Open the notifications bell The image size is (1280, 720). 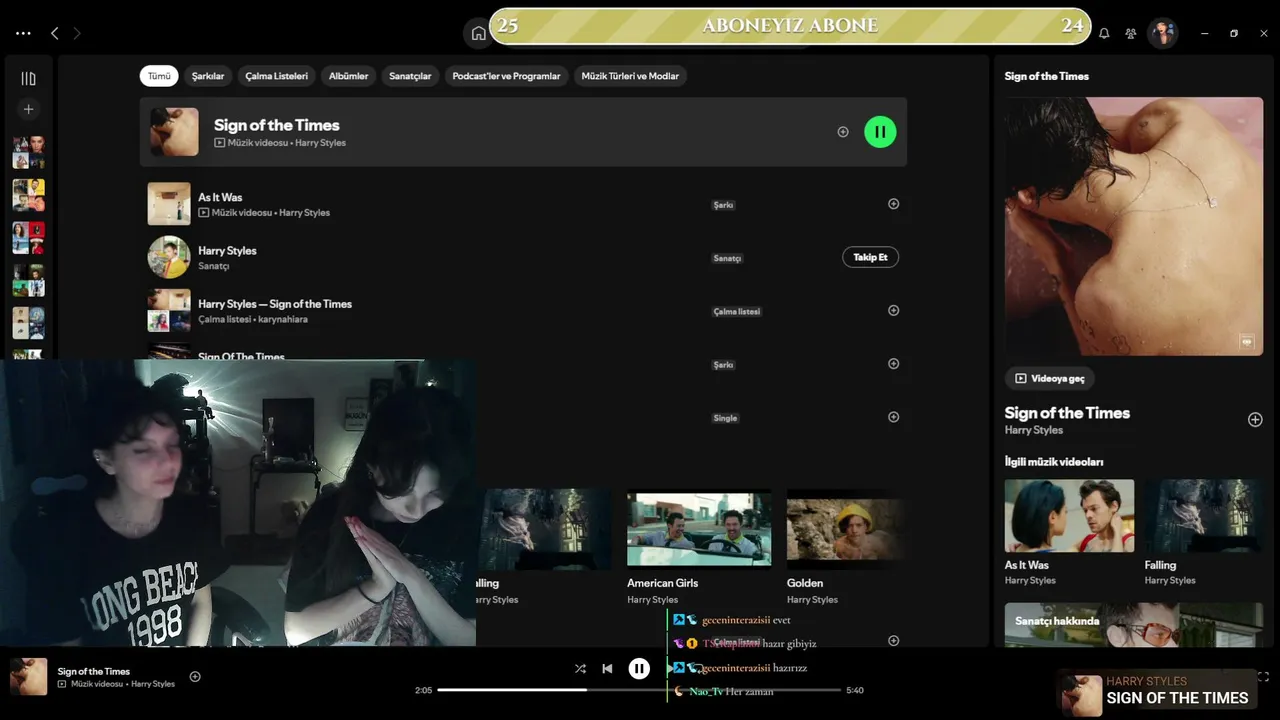coord(1104,33)
